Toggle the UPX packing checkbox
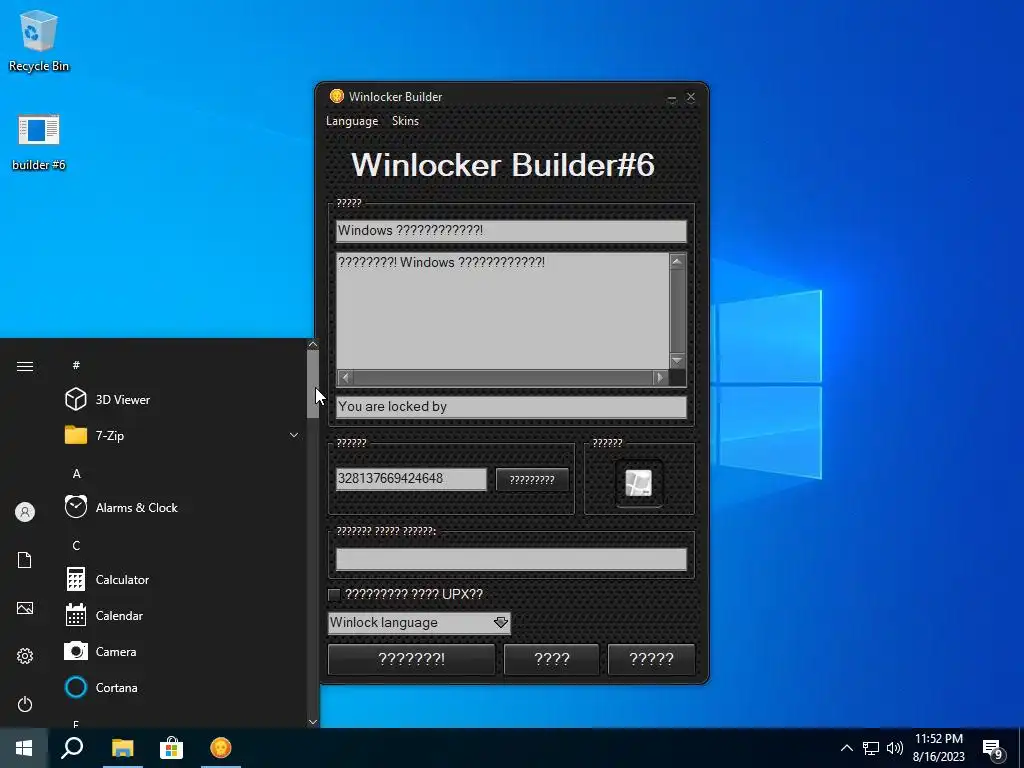1024x768 pixels. [x=334, y=594]
